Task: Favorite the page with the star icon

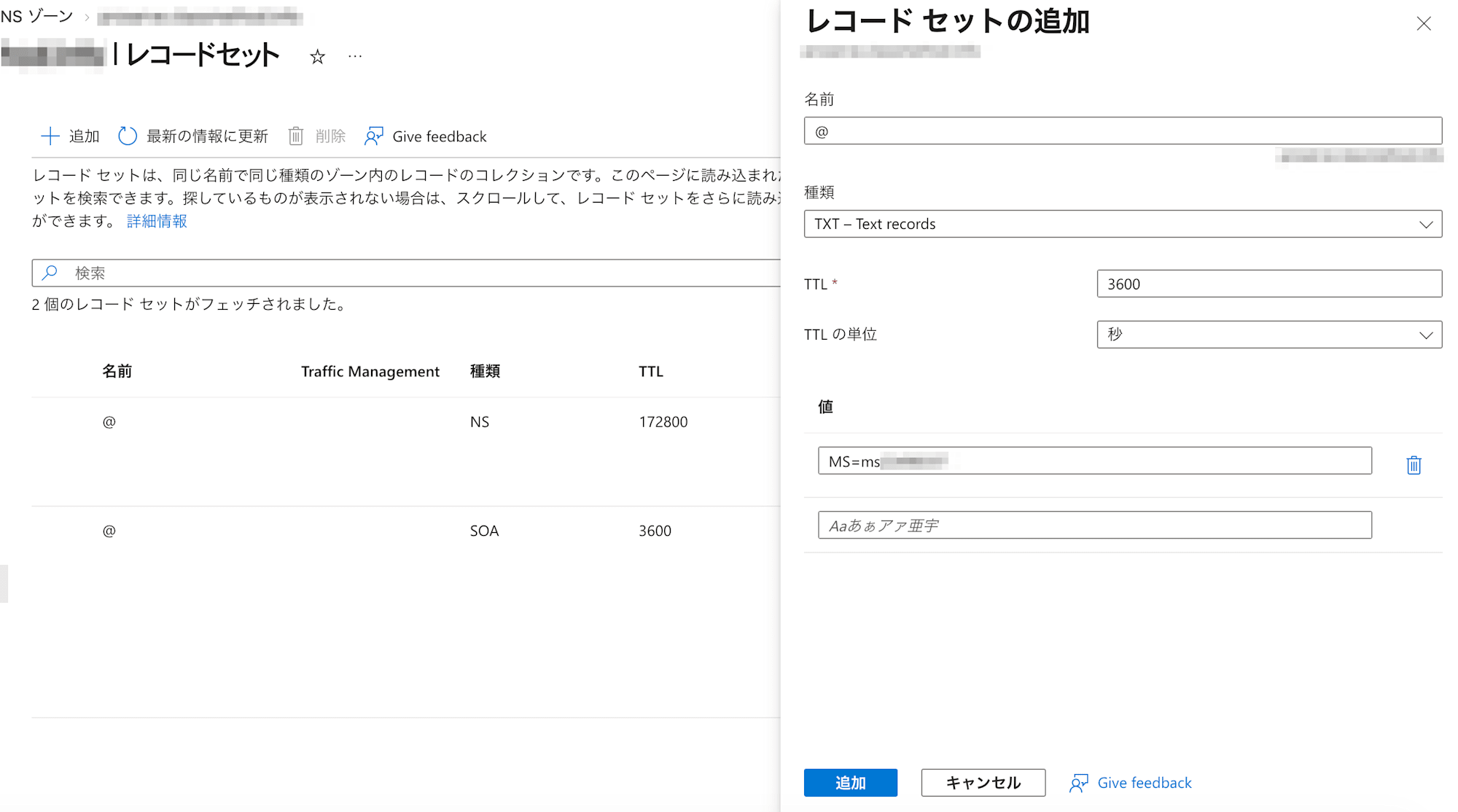Action: [317, 57]
